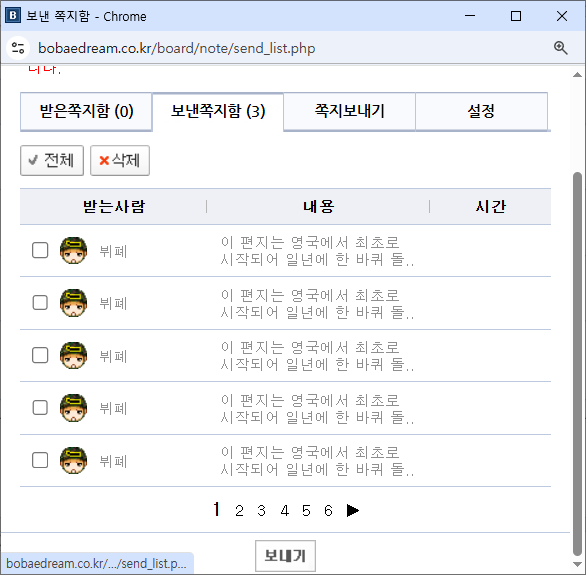
Task: Click the 삭제 delete button
Action: [120, 160]
